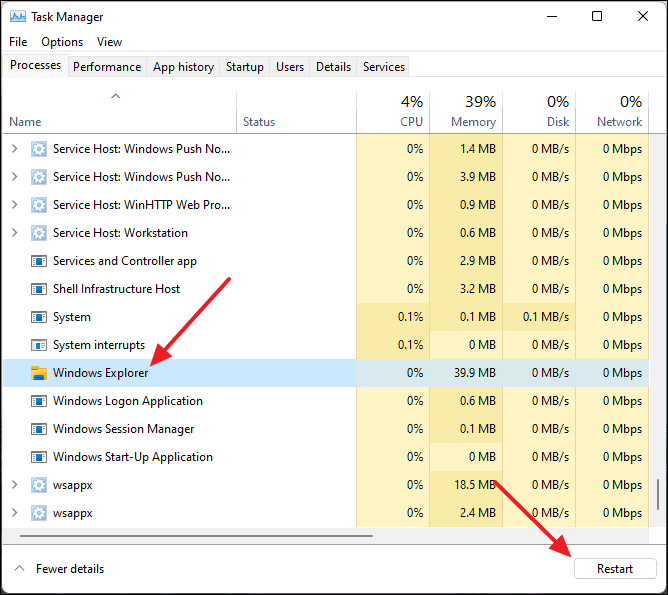This screenshot has width=668, height=595.
Task: Click the Windows Session Manager icon
Action: click(x=39, y=429)
